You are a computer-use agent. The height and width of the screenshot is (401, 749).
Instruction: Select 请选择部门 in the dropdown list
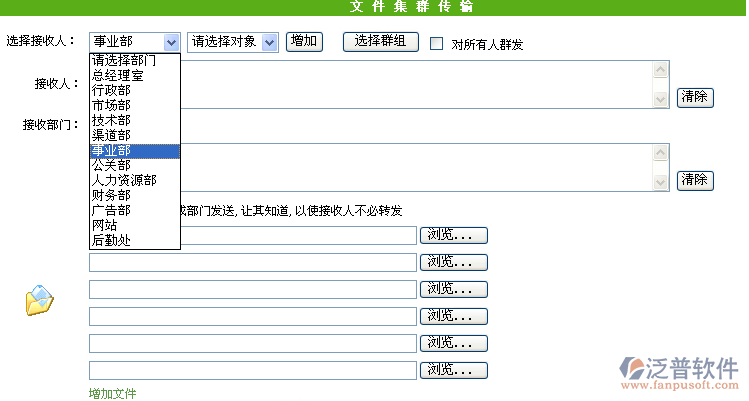[135, 60]
